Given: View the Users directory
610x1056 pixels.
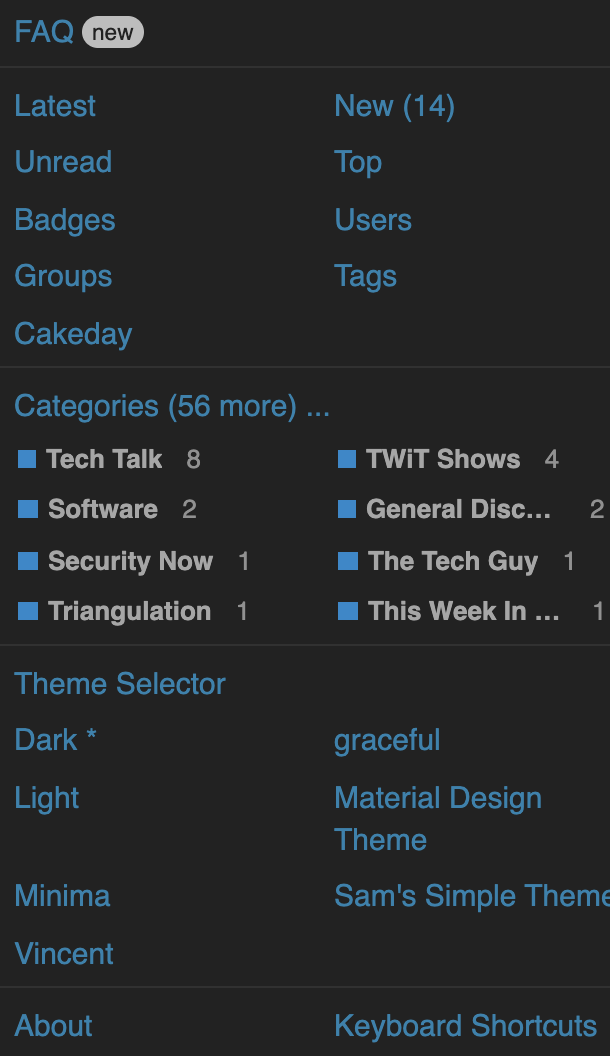Looking at the screenshot, I should pyautogui.click(x=373, y=220).
